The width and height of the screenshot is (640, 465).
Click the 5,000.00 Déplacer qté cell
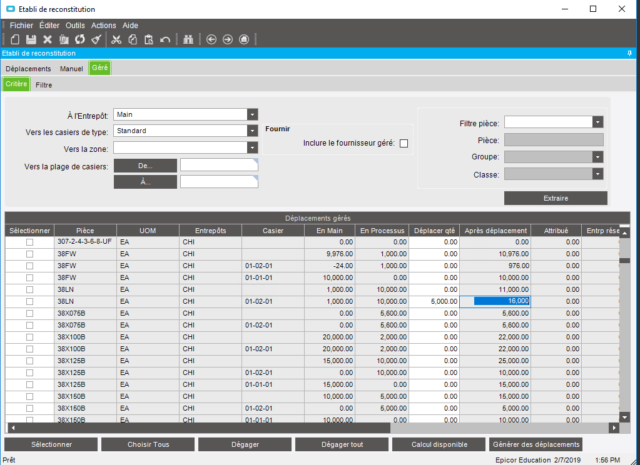434,301
